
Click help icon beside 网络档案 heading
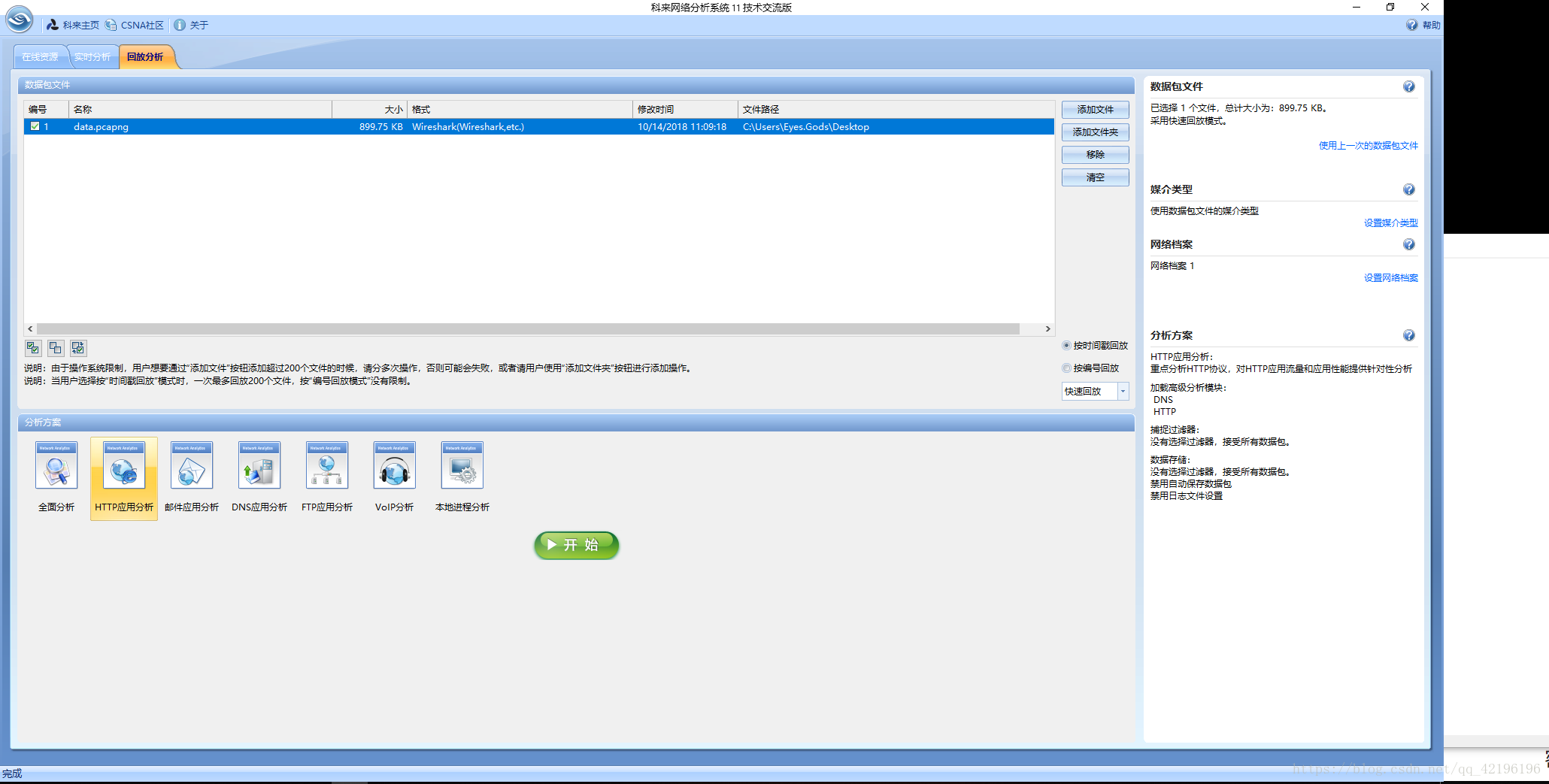[1409, 244]
